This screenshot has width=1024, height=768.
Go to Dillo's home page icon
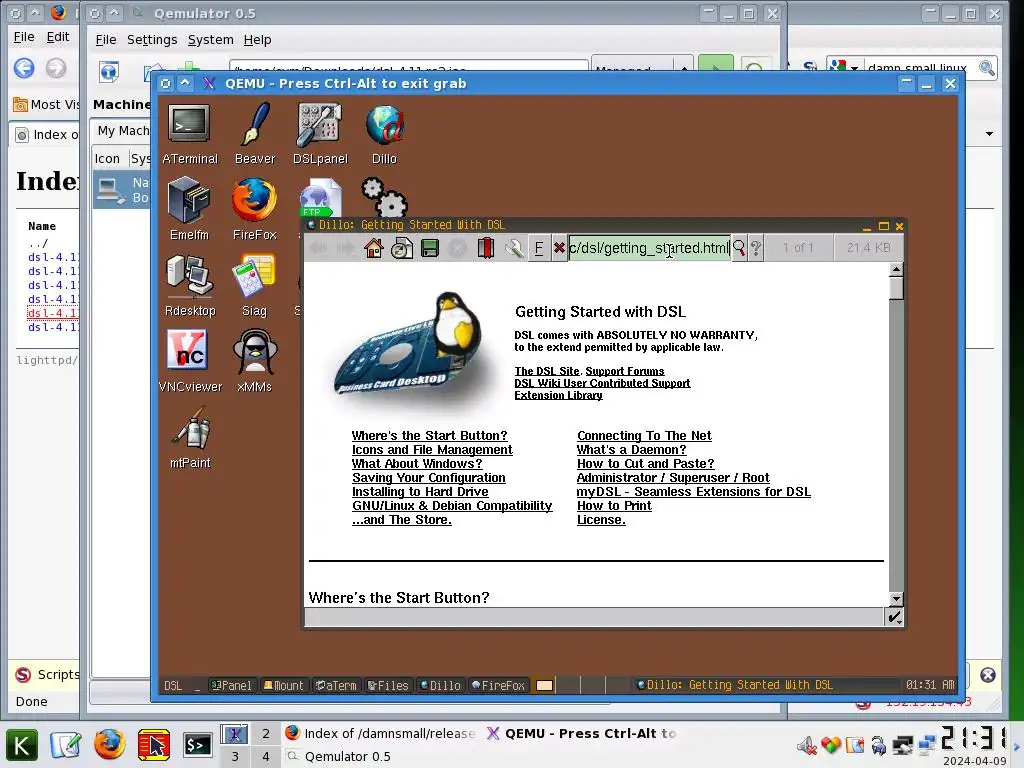(374, 248)
